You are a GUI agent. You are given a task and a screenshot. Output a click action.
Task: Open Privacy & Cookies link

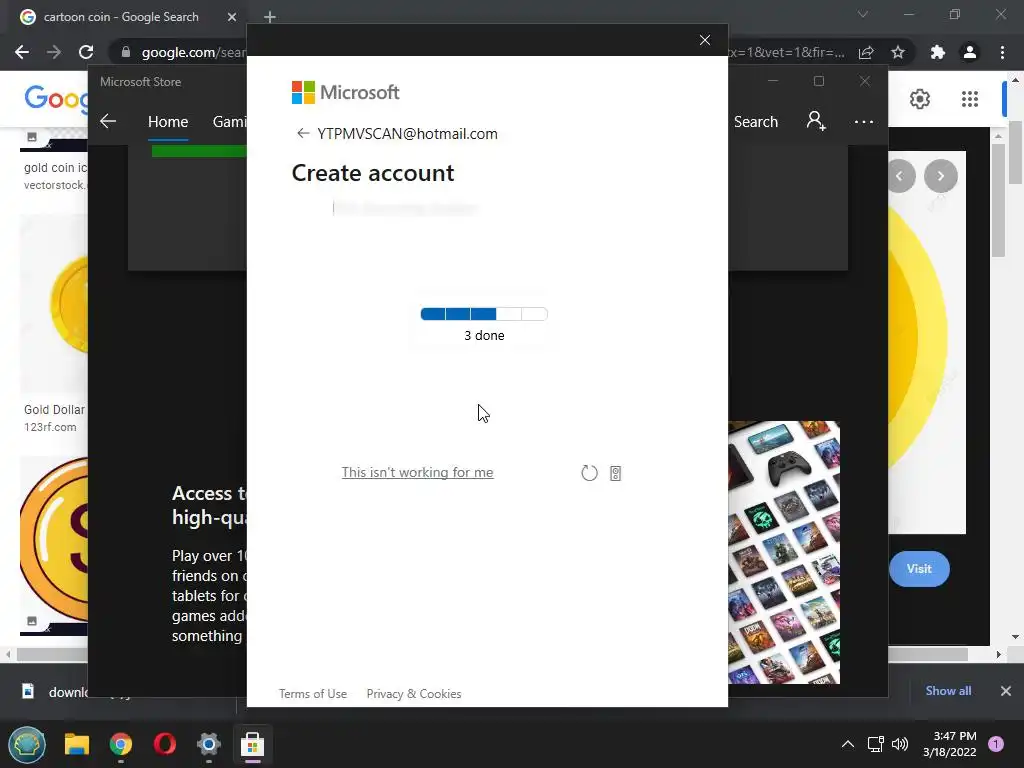point(414,694)
